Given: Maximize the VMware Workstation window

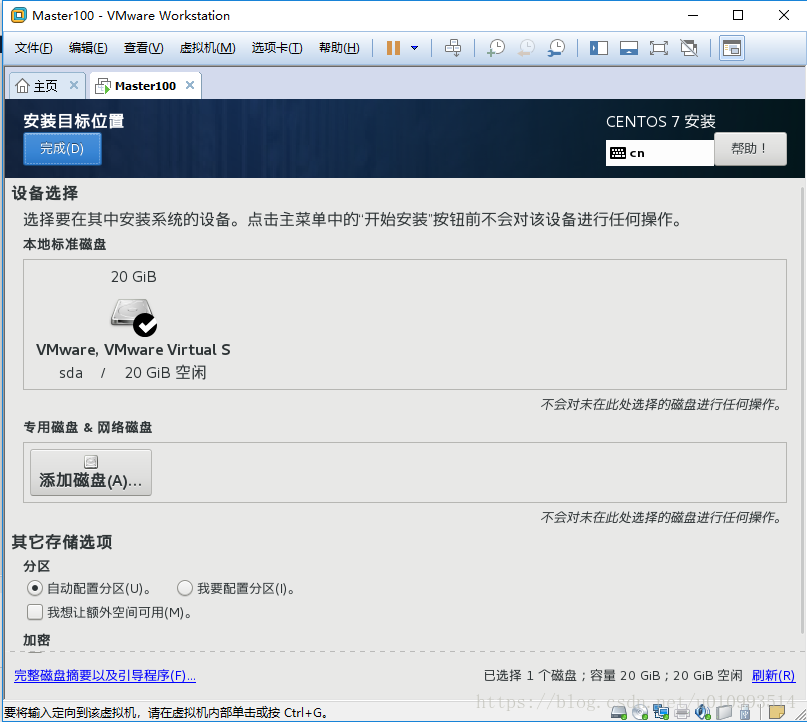Looking at the screenshot, I should (x=738, y=15).
